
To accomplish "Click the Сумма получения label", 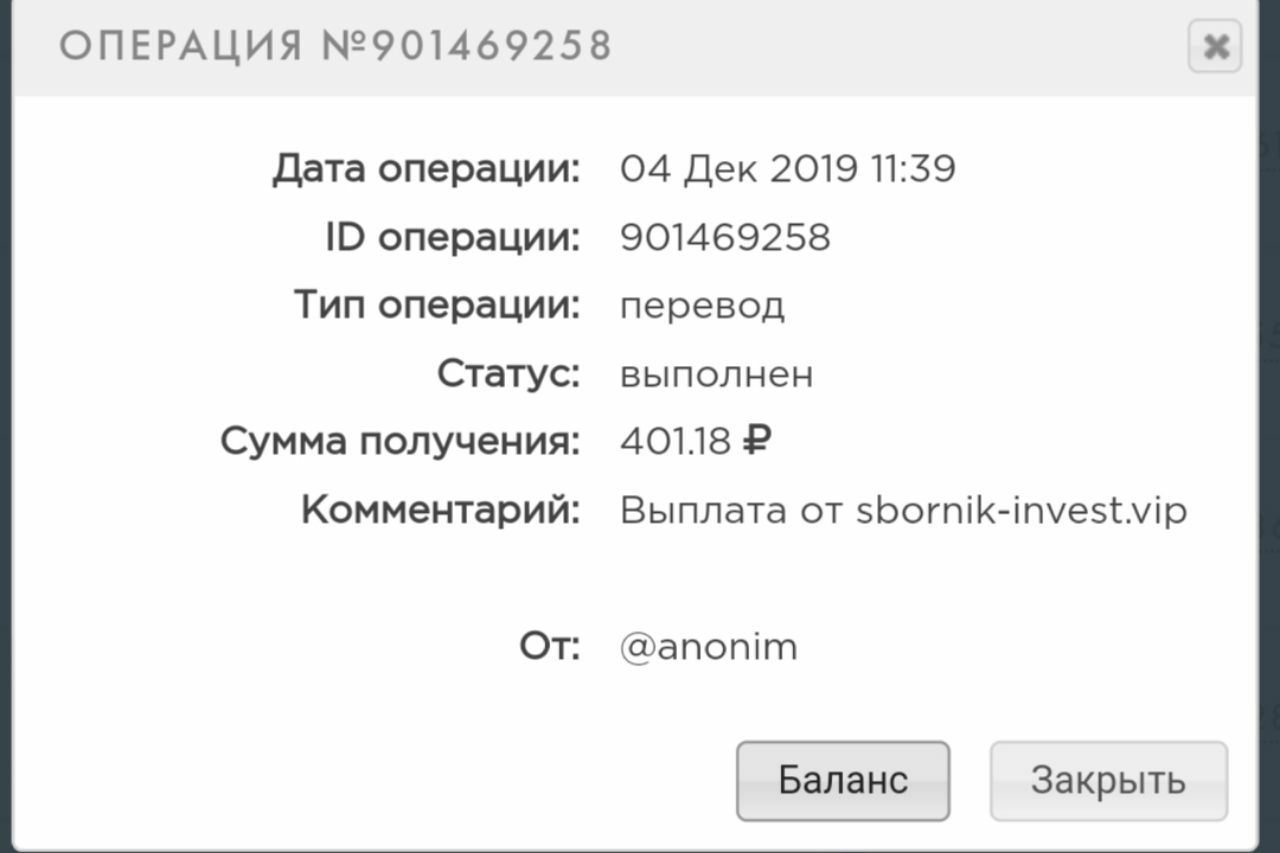I will pyautogui.click(x=400, y=441).
